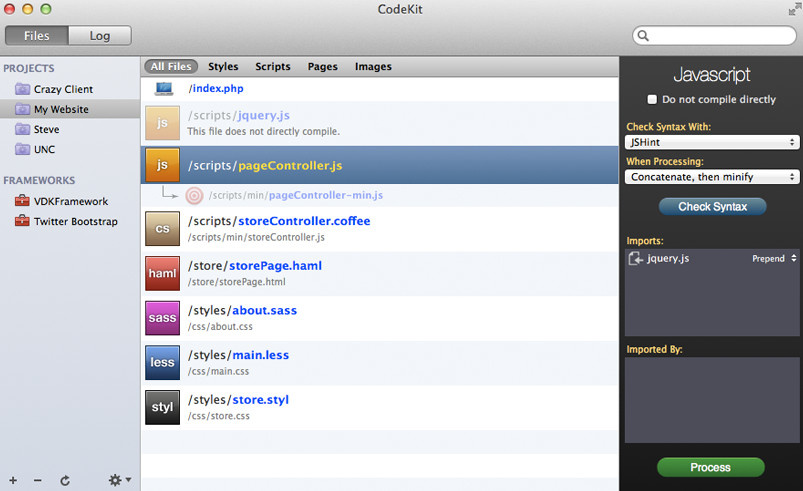Screen dimensions: 803x491
Task: Select the pageController-min.js output file
Action: coord(296,195)
